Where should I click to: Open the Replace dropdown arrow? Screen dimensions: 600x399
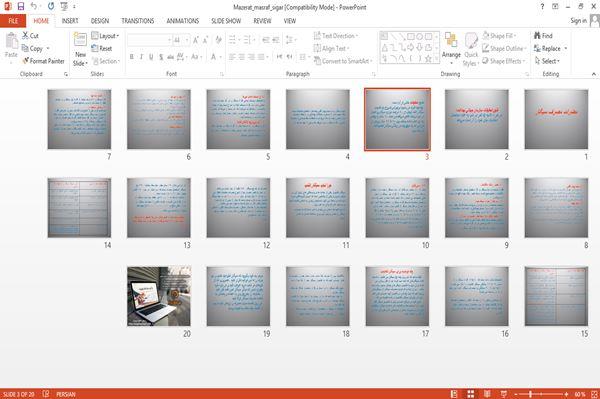pyautogui.click(x=566, y=48)
